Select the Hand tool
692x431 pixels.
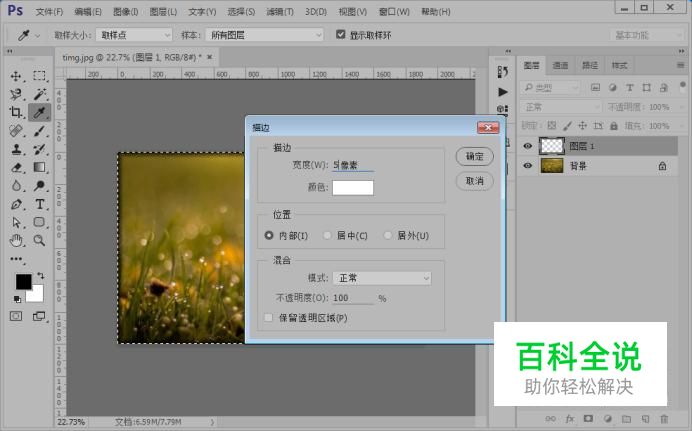click(x=17, y=240)
